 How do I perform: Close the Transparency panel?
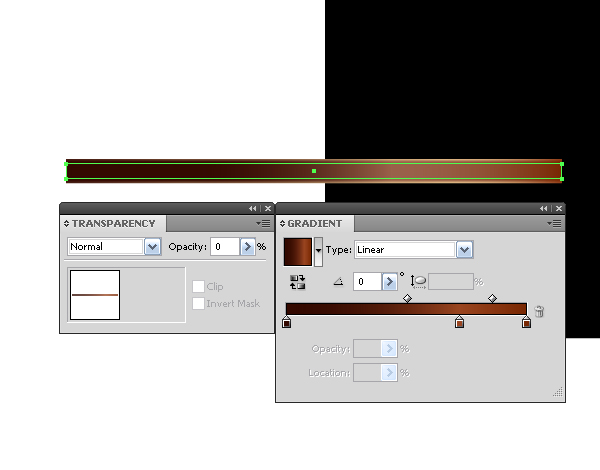268,209
